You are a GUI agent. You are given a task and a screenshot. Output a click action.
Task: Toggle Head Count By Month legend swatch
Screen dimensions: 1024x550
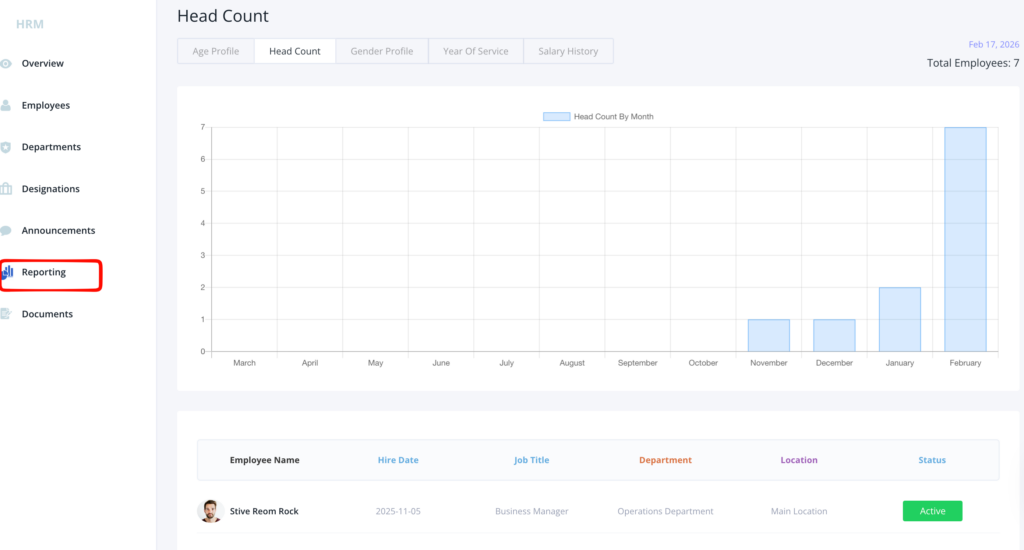click(x=556, y=117)
